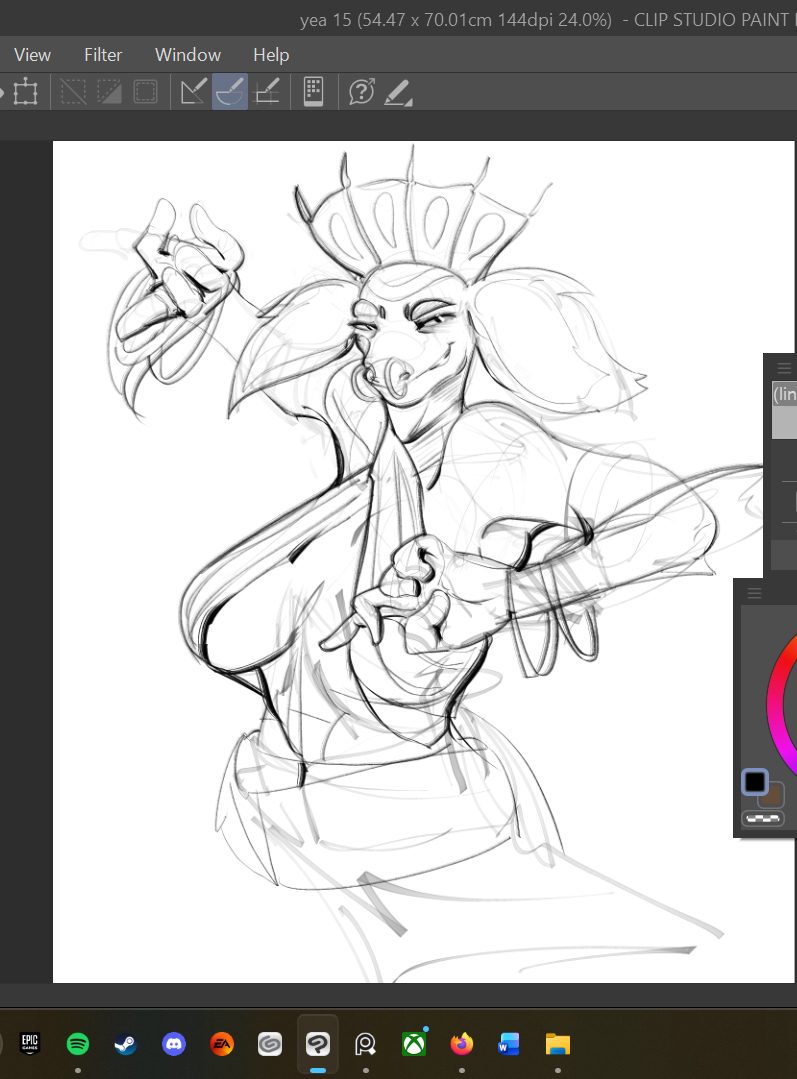Toggle Snap to Ruler
Screen dimensions: 797x1079
tap(193, 93)
